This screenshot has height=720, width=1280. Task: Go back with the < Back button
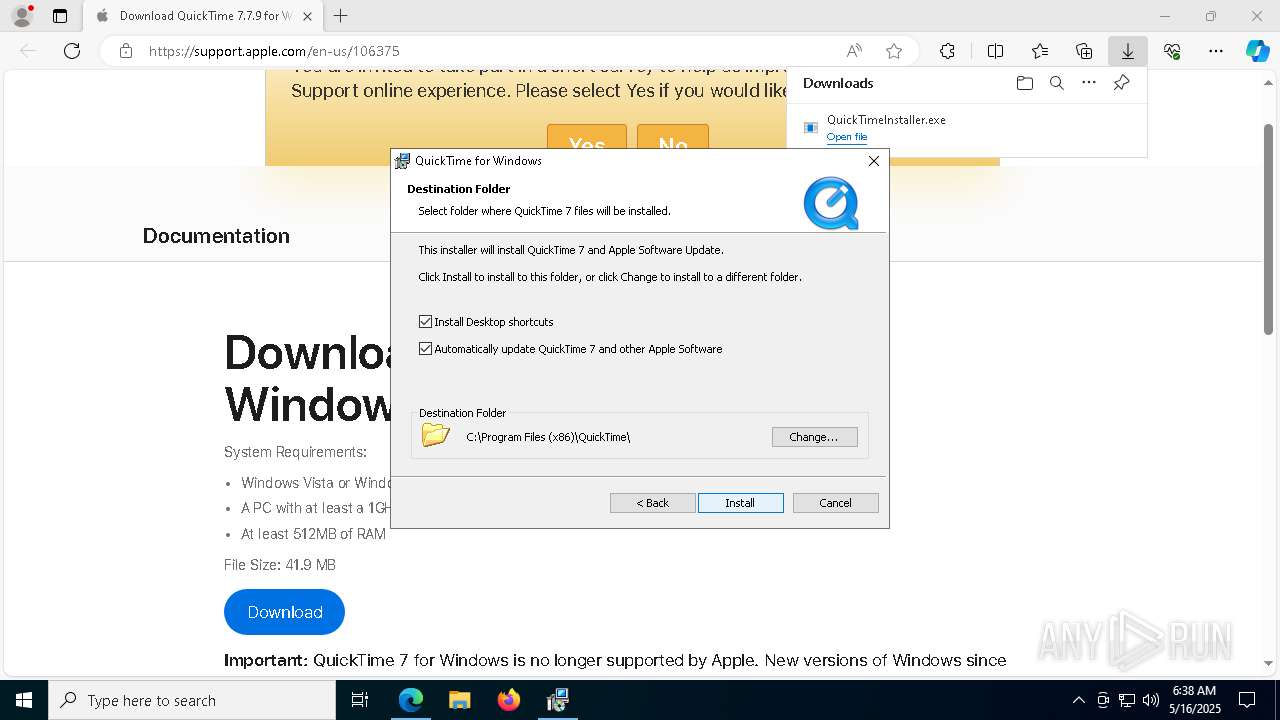click(x=652, y=503)
